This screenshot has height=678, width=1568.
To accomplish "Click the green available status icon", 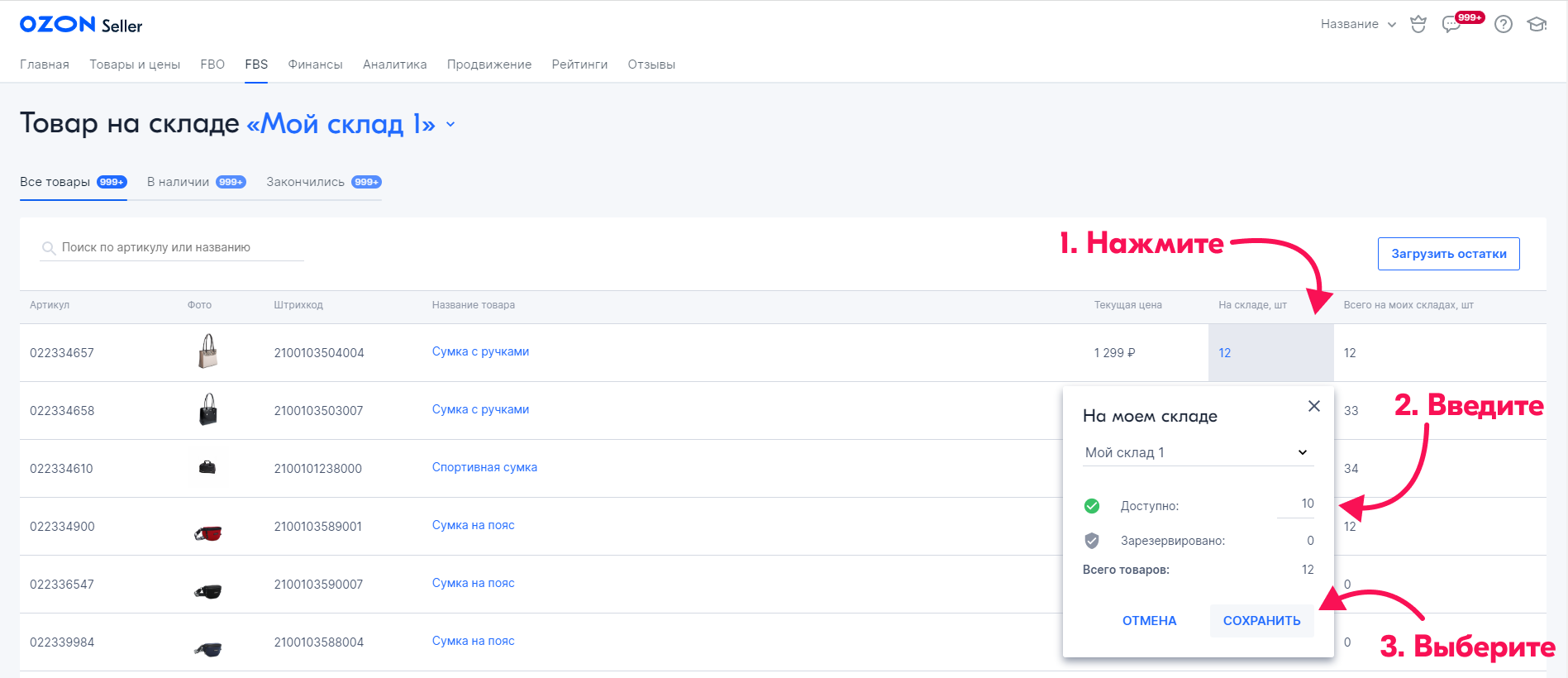I will [x=1092, y=506].
